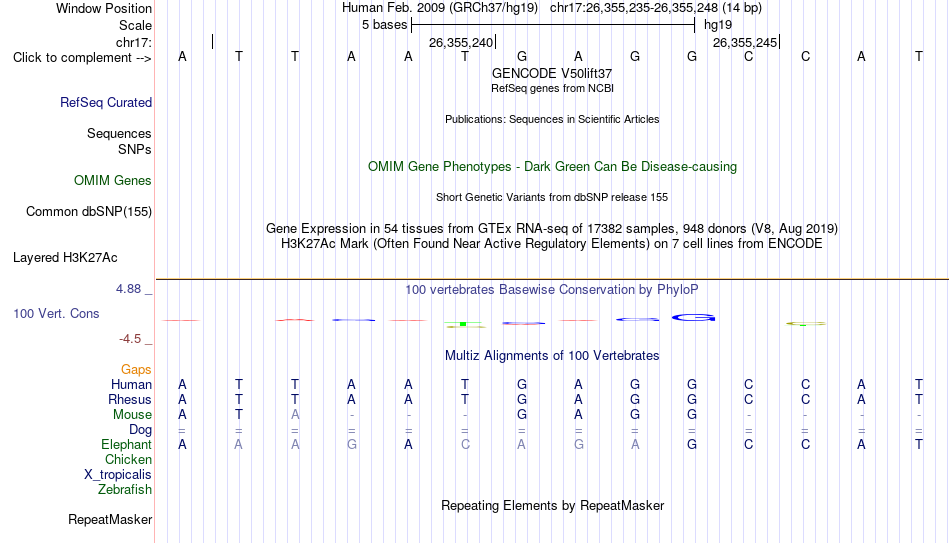Click the last T in the Human row
The image size is (950, 543).
[918, 385]
